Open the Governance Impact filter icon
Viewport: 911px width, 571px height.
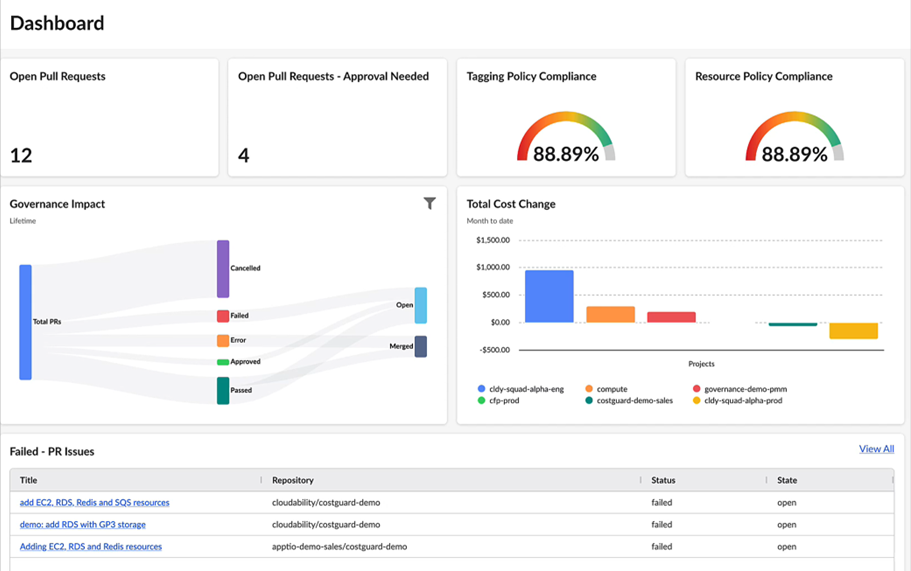tap(429, 203)
